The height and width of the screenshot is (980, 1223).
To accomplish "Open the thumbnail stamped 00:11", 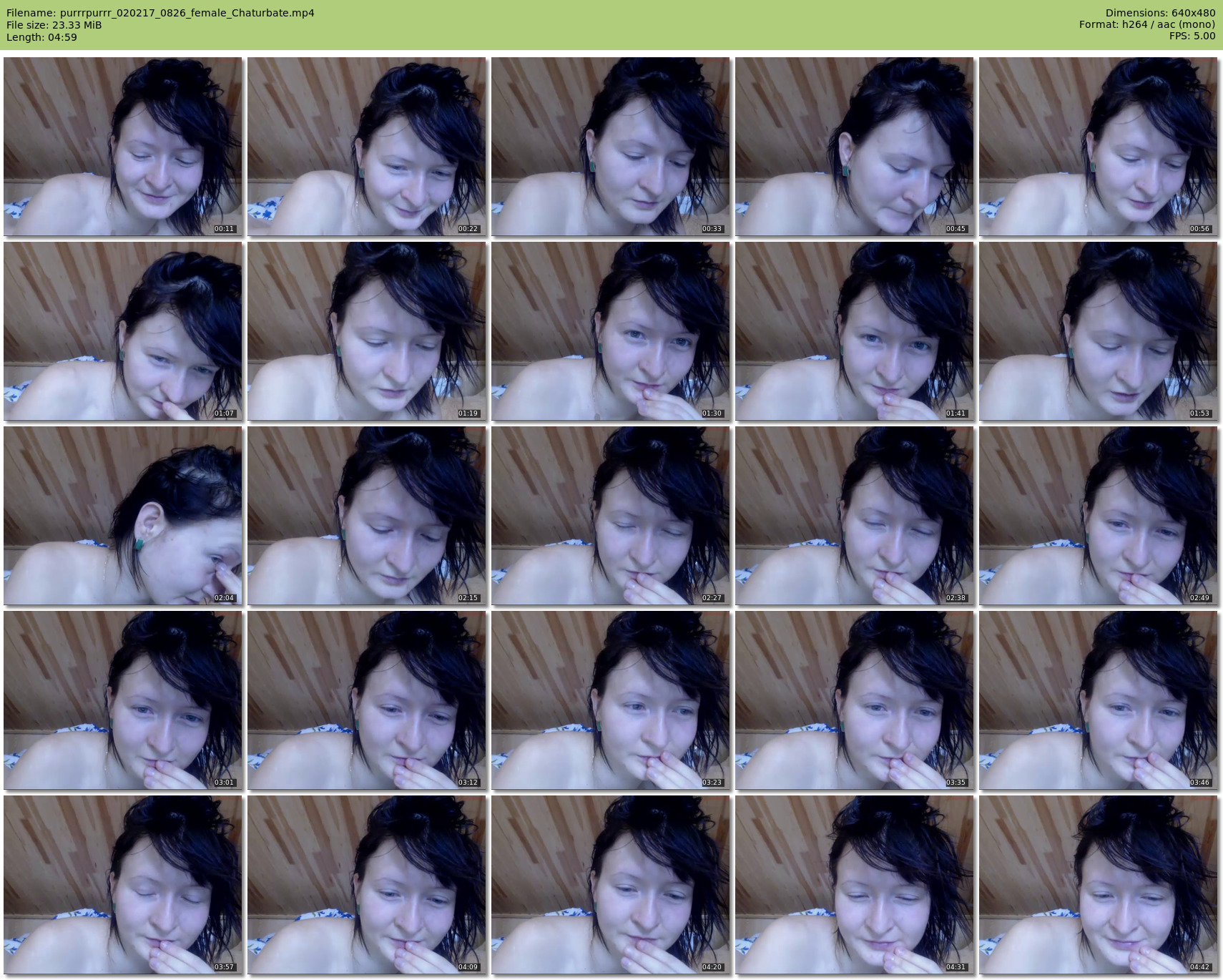I will pos(123,147).
